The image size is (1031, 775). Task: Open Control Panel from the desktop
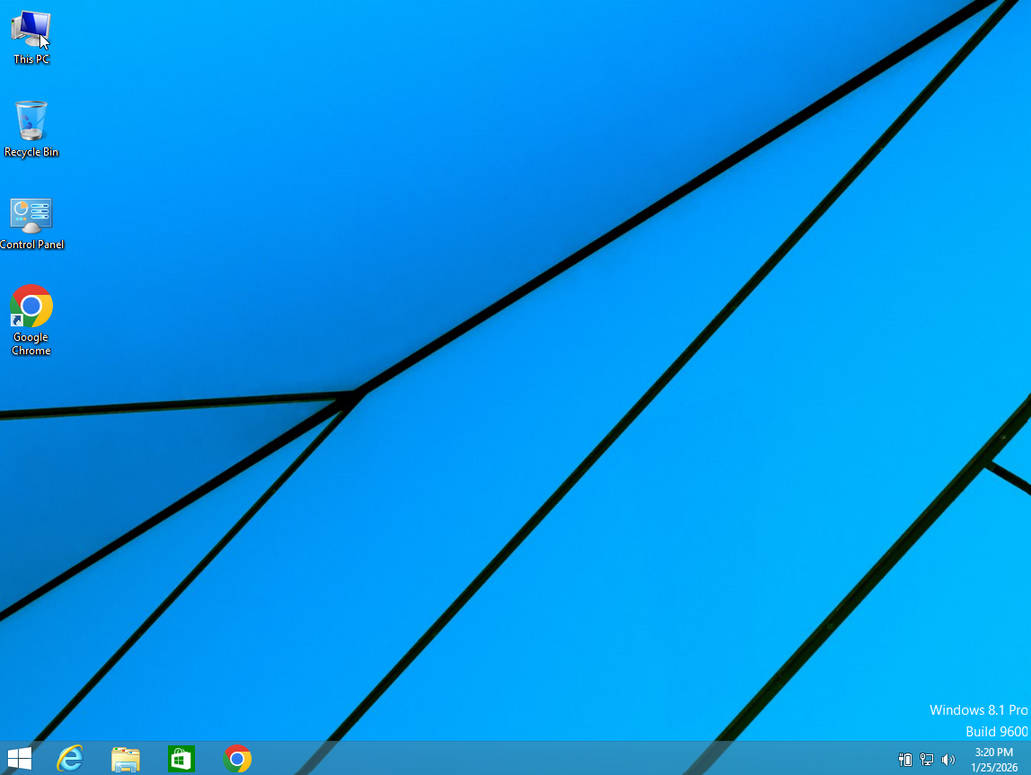coord(31,215)
